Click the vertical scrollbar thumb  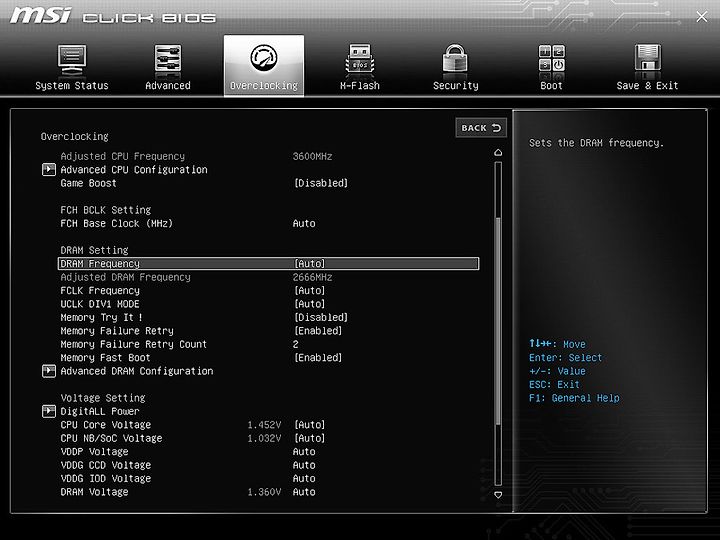coord(498,321)
